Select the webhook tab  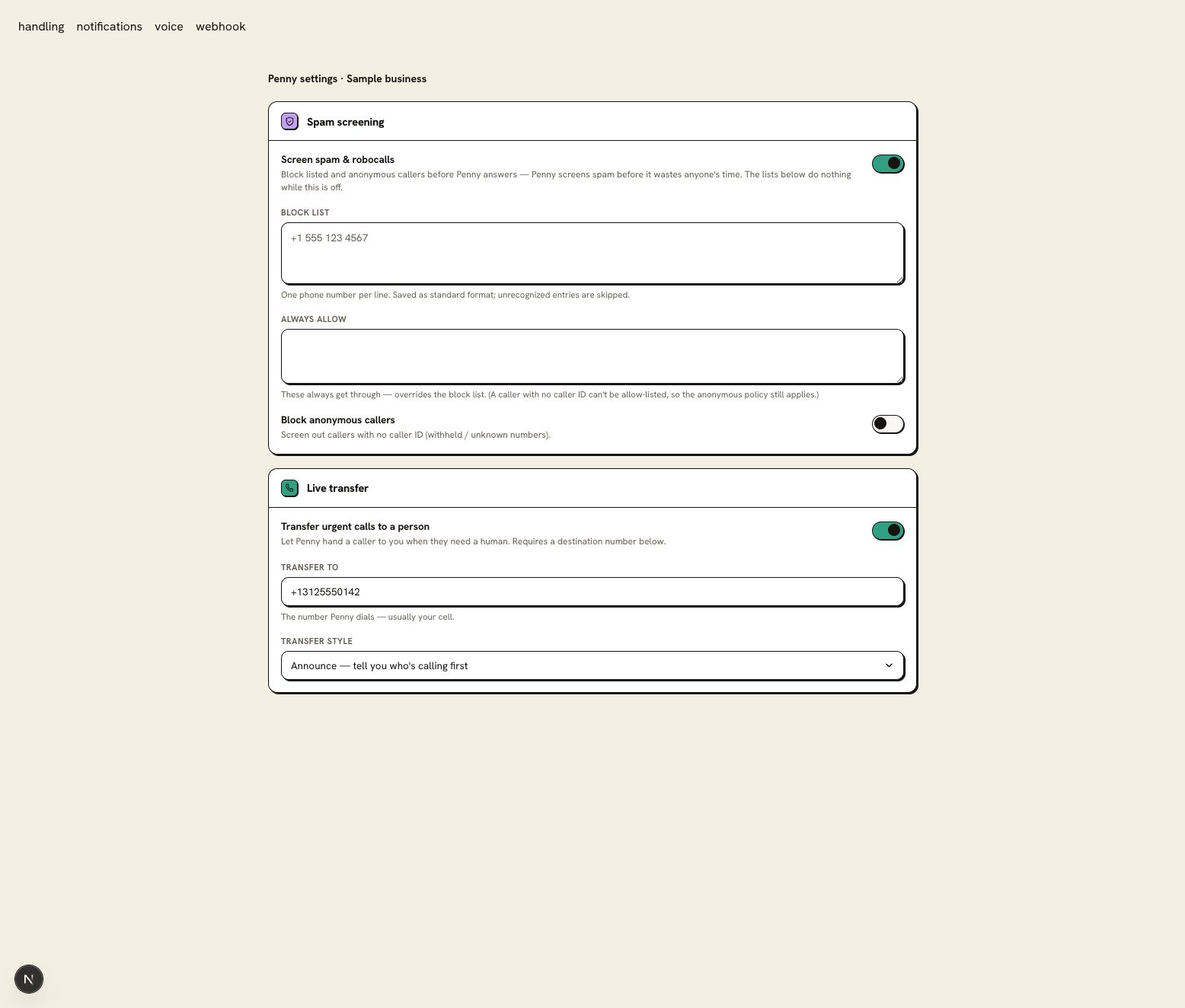pos(221,27)
